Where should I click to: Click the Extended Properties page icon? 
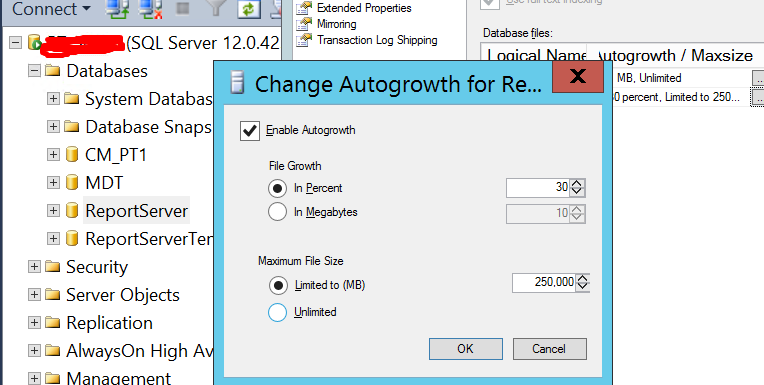[x=304, y=8]
